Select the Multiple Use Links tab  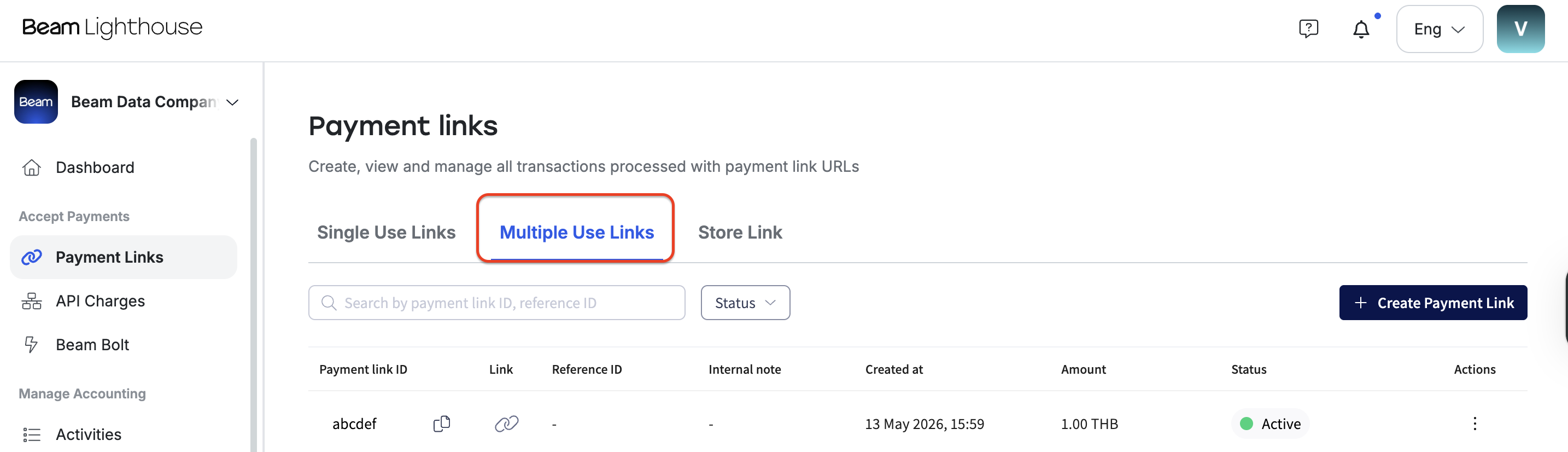tap(576, 232)
